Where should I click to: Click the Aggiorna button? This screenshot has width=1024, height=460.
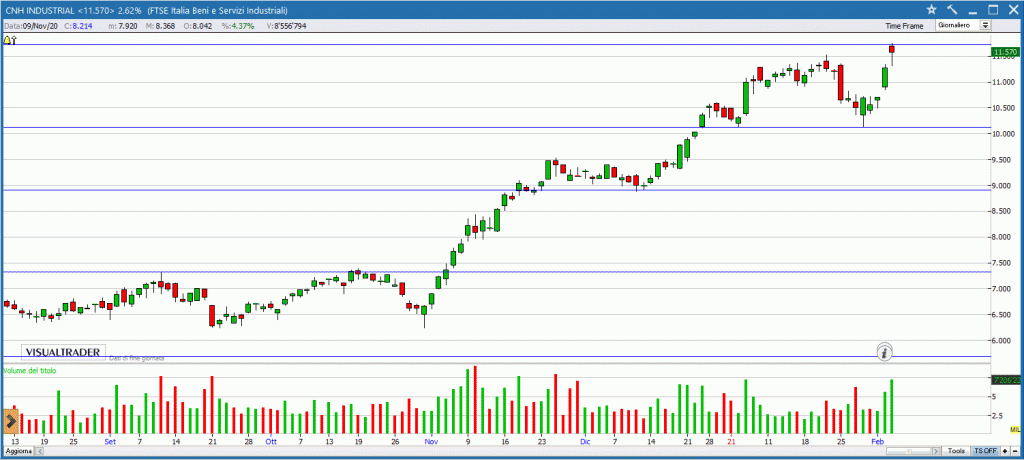[x=18, y=452]
